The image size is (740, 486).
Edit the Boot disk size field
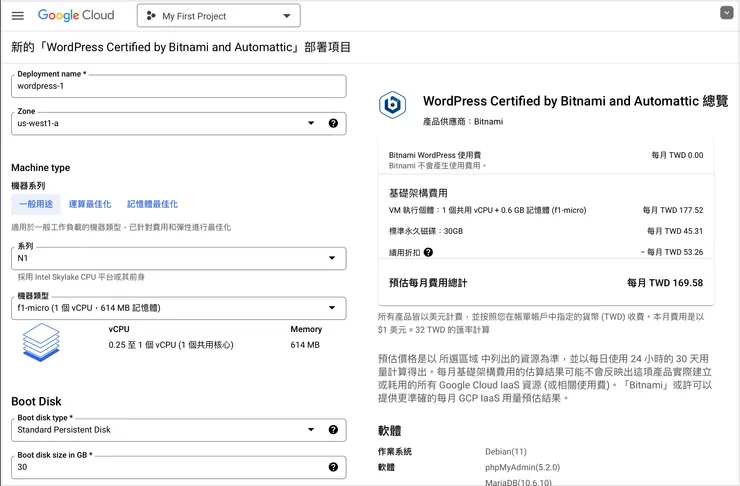[178, 467]
